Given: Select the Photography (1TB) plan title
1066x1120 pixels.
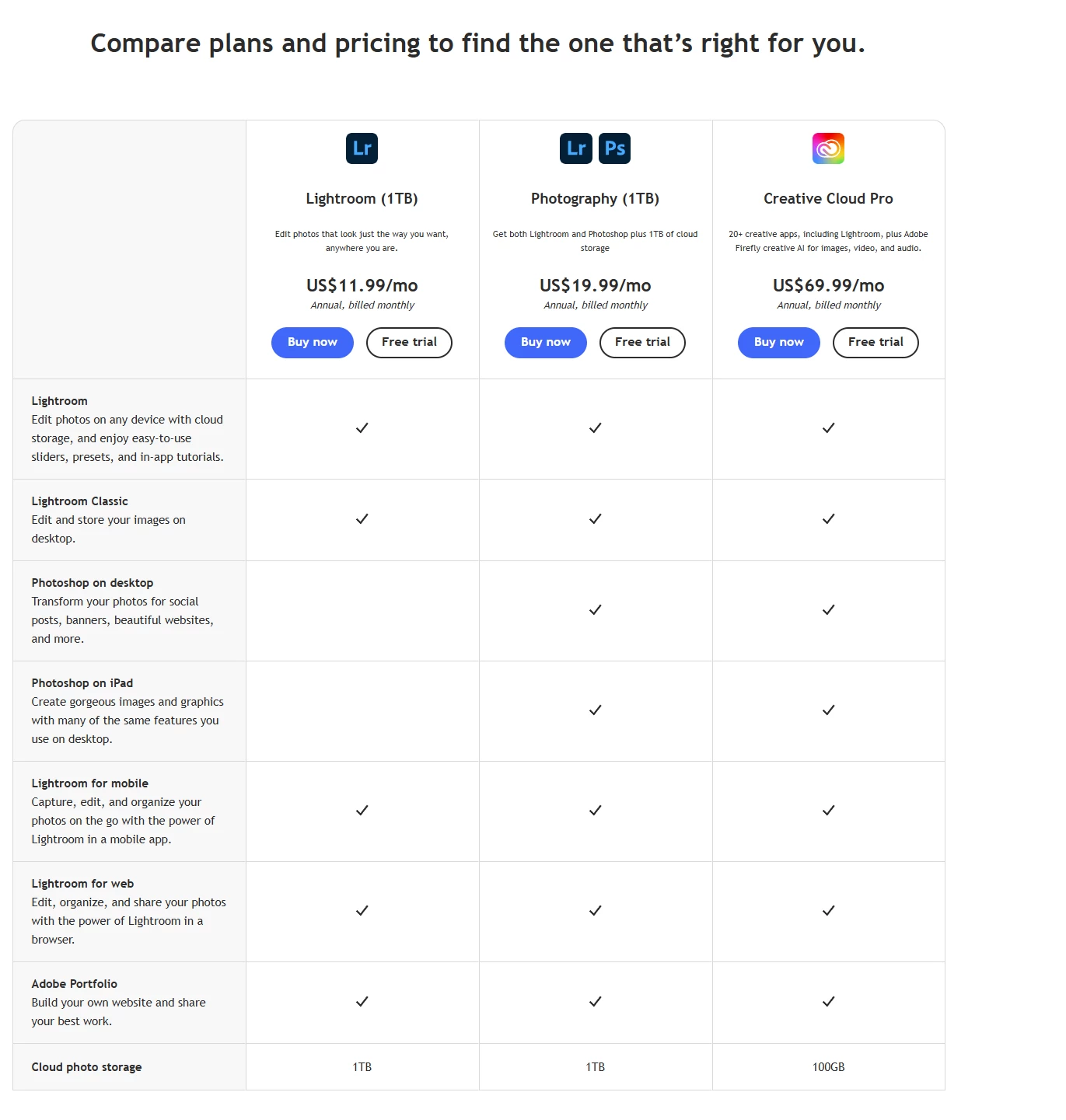Looking at the screenshot, I should pyautogui.click(x=595, y=199).
